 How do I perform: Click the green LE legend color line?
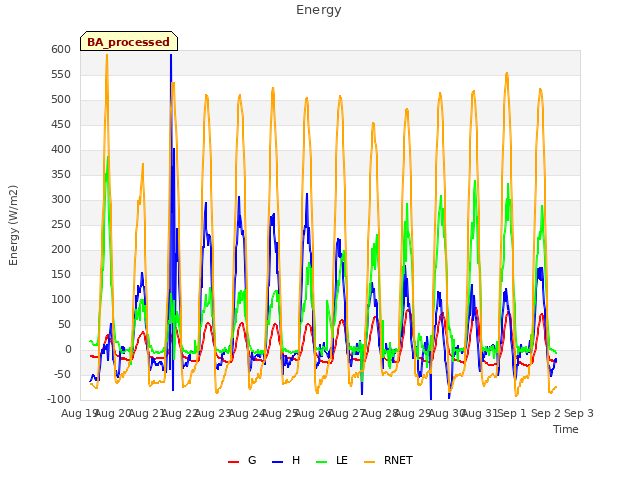coord(322,462)
